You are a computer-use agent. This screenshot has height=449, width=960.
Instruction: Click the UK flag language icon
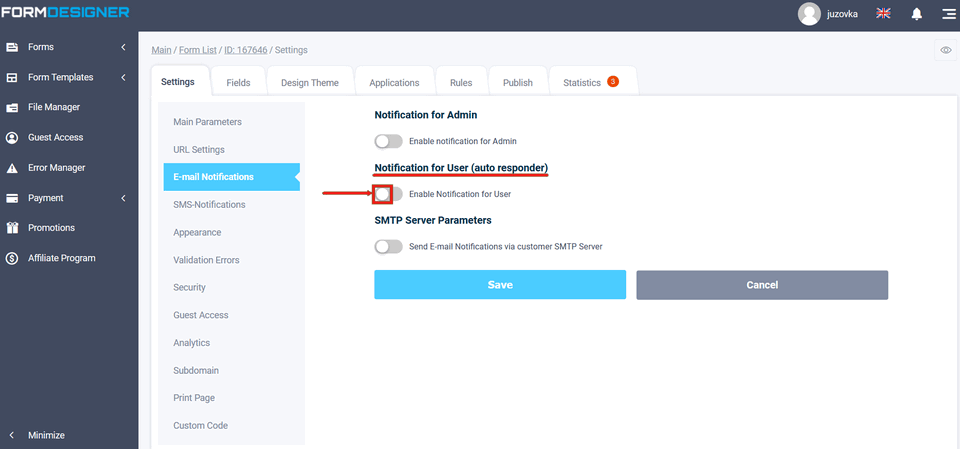pyautogui.click(x=884, y=13)
